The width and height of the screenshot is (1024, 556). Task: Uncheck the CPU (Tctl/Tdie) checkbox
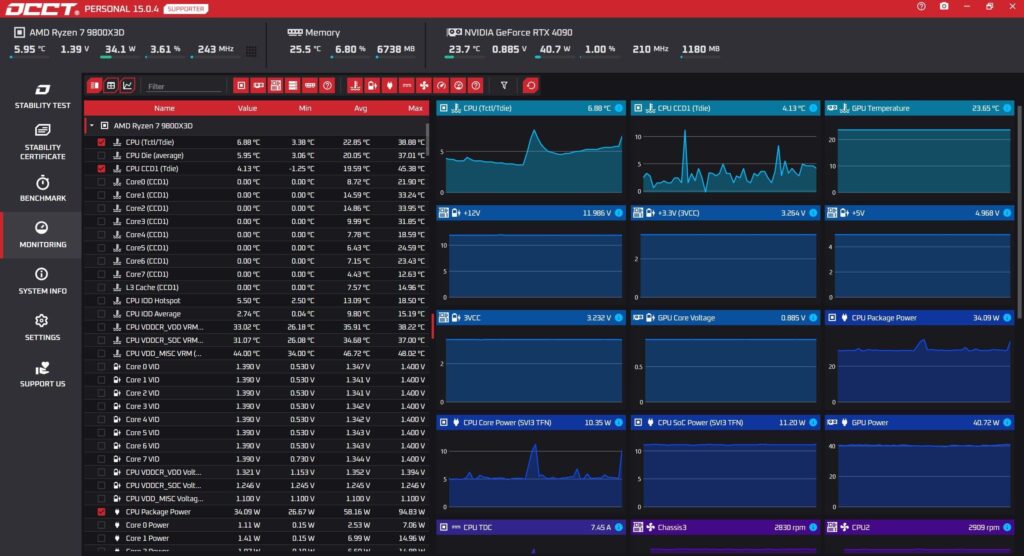[101, 142]
